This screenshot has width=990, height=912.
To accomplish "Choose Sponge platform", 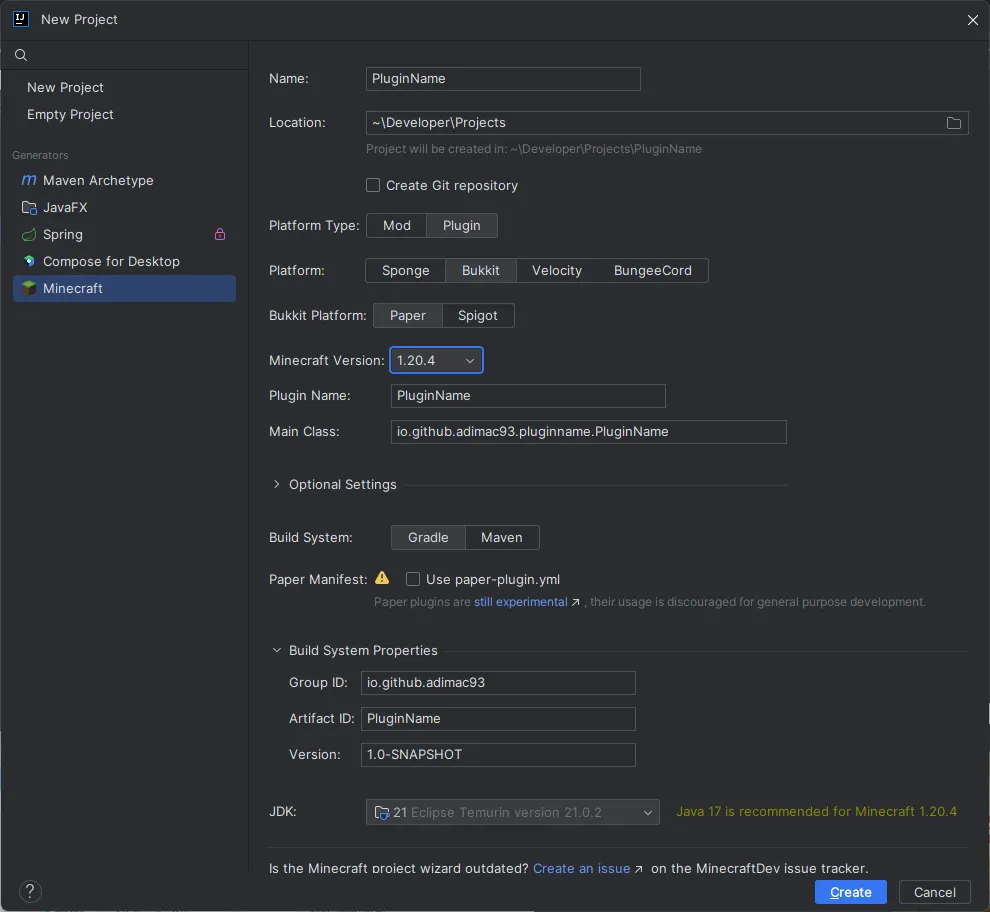I will click(405, 270).
